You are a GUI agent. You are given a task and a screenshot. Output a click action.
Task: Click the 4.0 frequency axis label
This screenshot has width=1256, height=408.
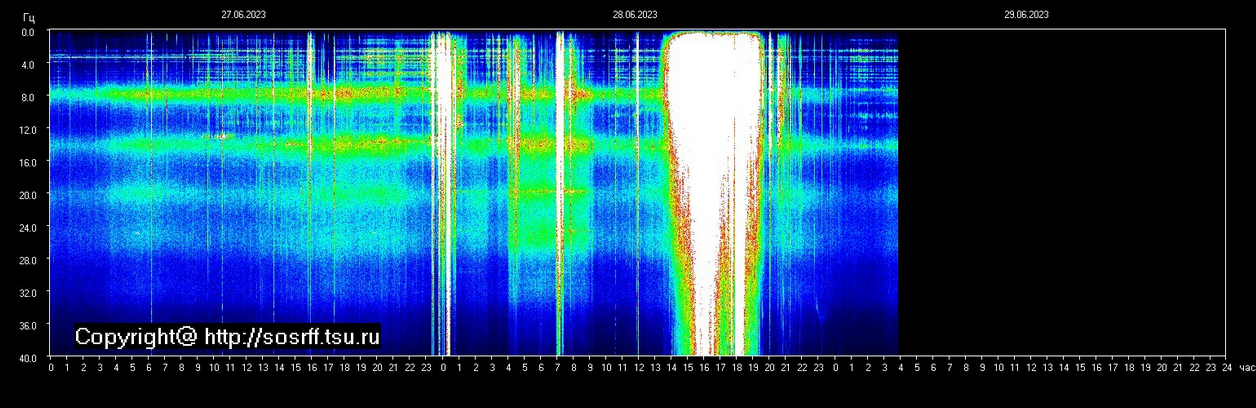pyautogui.click(x=28, y=65)
